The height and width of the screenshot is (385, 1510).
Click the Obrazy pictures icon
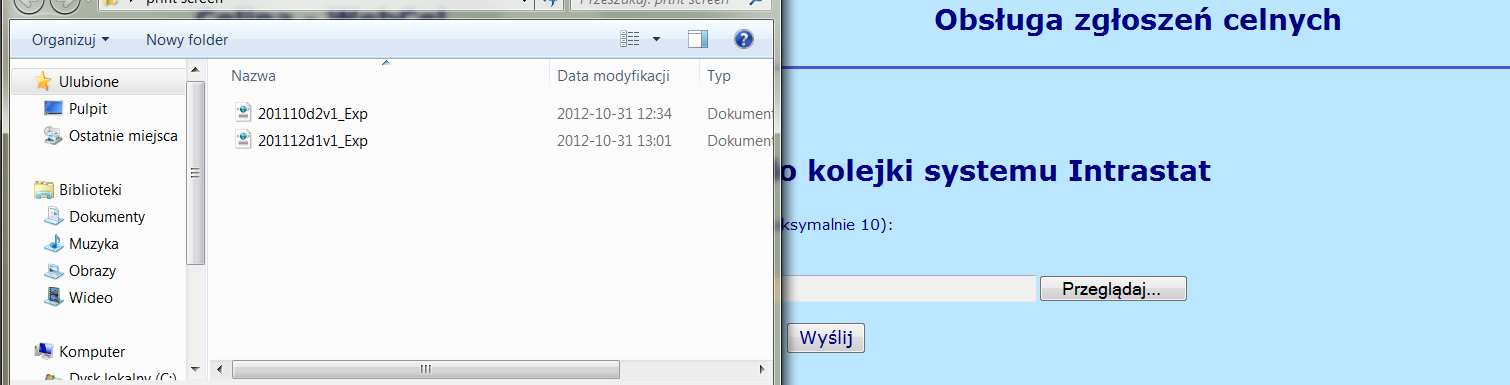(53, 271)
